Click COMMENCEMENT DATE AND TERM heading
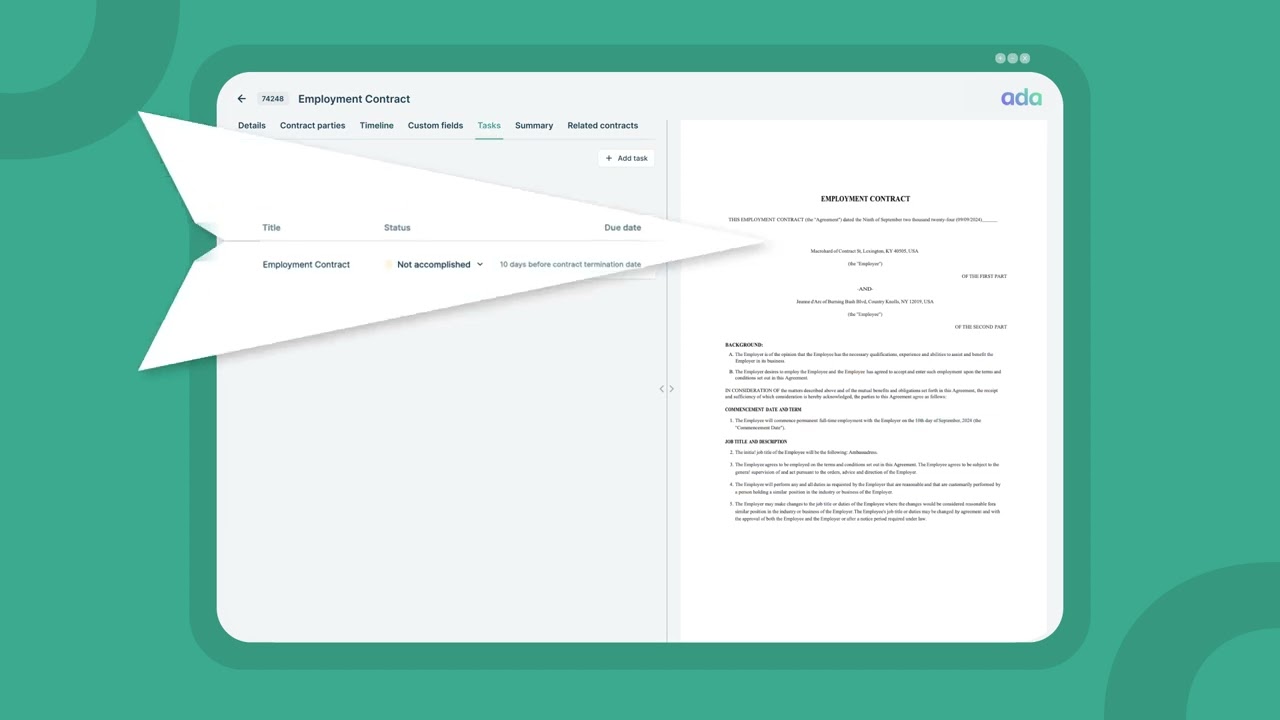 pyautogui.click(x=763, y=410)
